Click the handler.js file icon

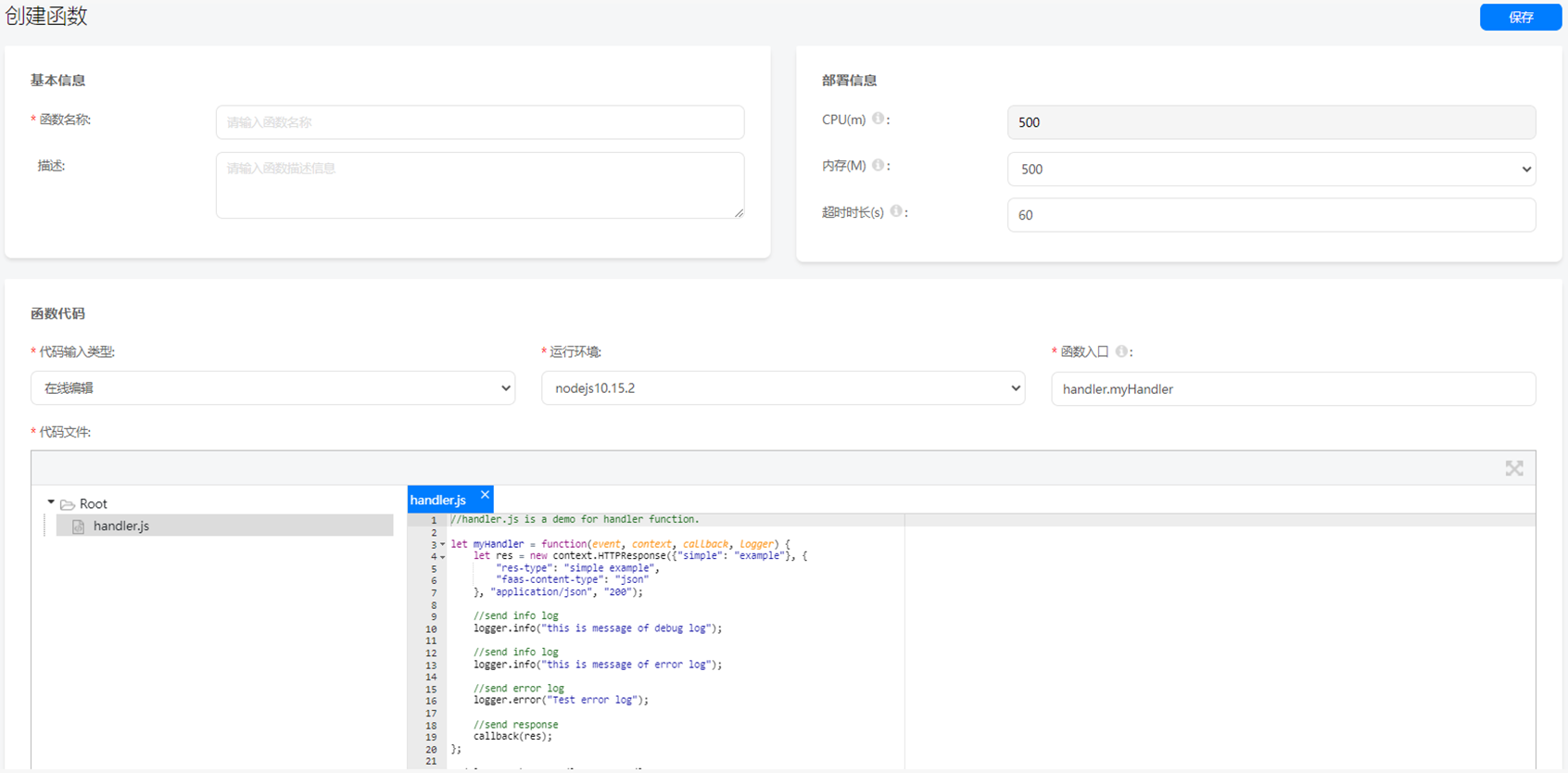[x=79, y=526]
